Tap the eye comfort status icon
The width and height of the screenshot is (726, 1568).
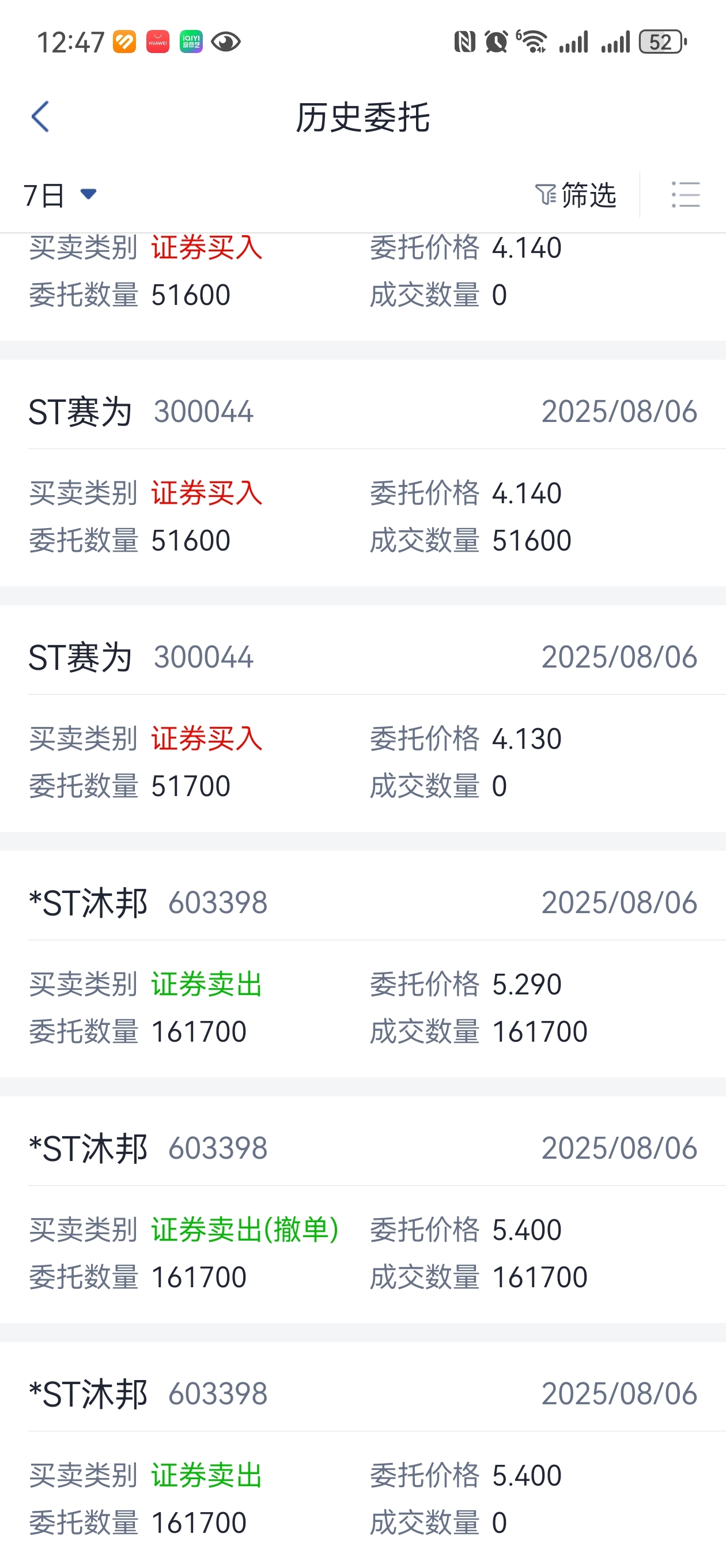[226, 42]
